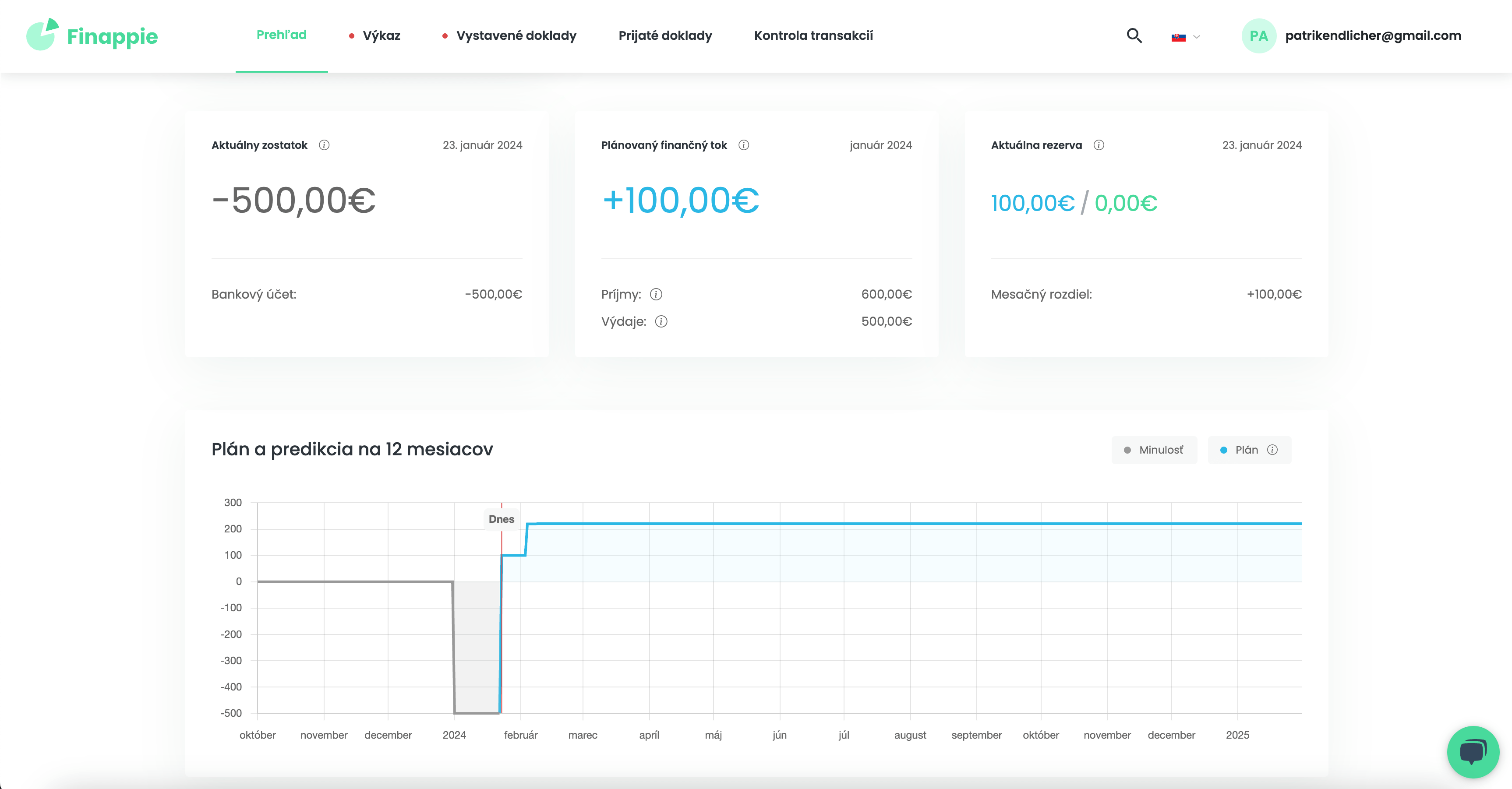1512x789 pixels.
Task: Show info for Aktuálna rezerva
Action: (1099, 145)
